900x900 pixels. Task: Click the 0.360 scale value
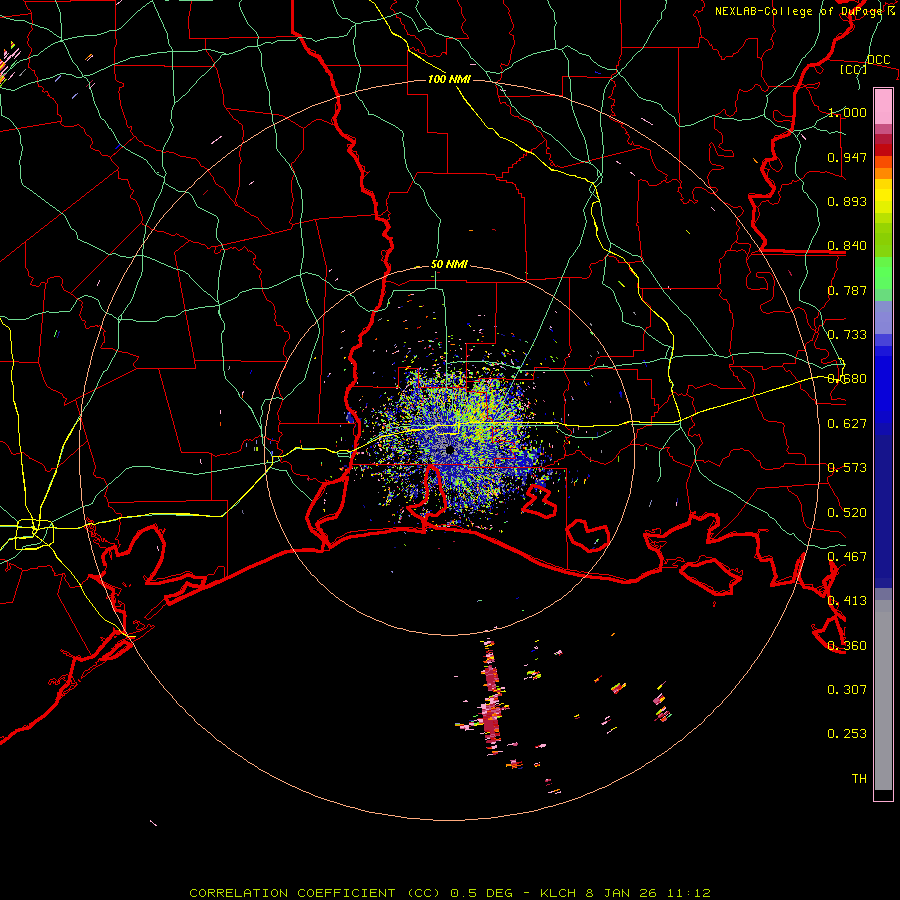click(x=847, y=646)
